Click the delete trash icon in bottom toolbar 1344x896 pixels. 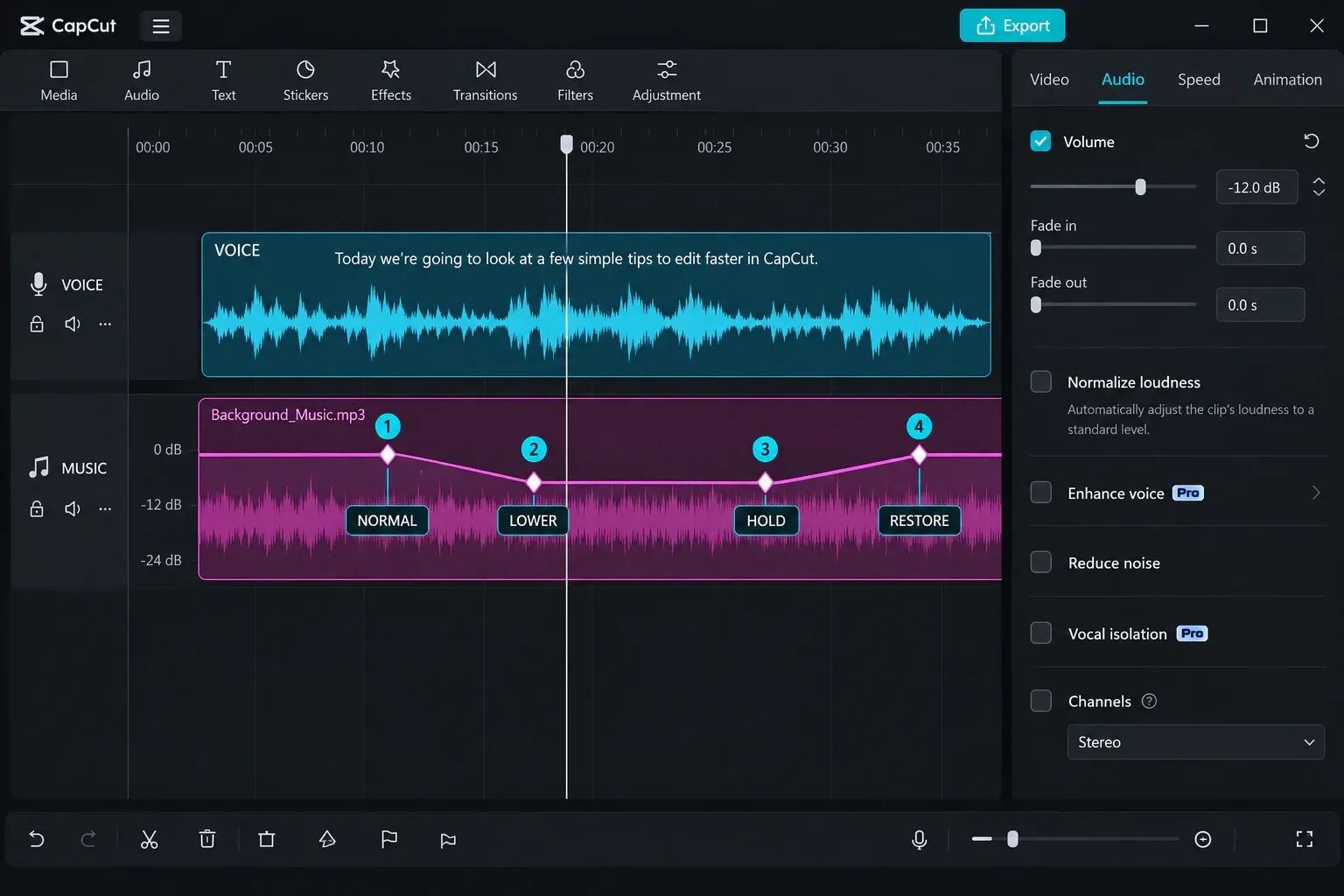207,839
